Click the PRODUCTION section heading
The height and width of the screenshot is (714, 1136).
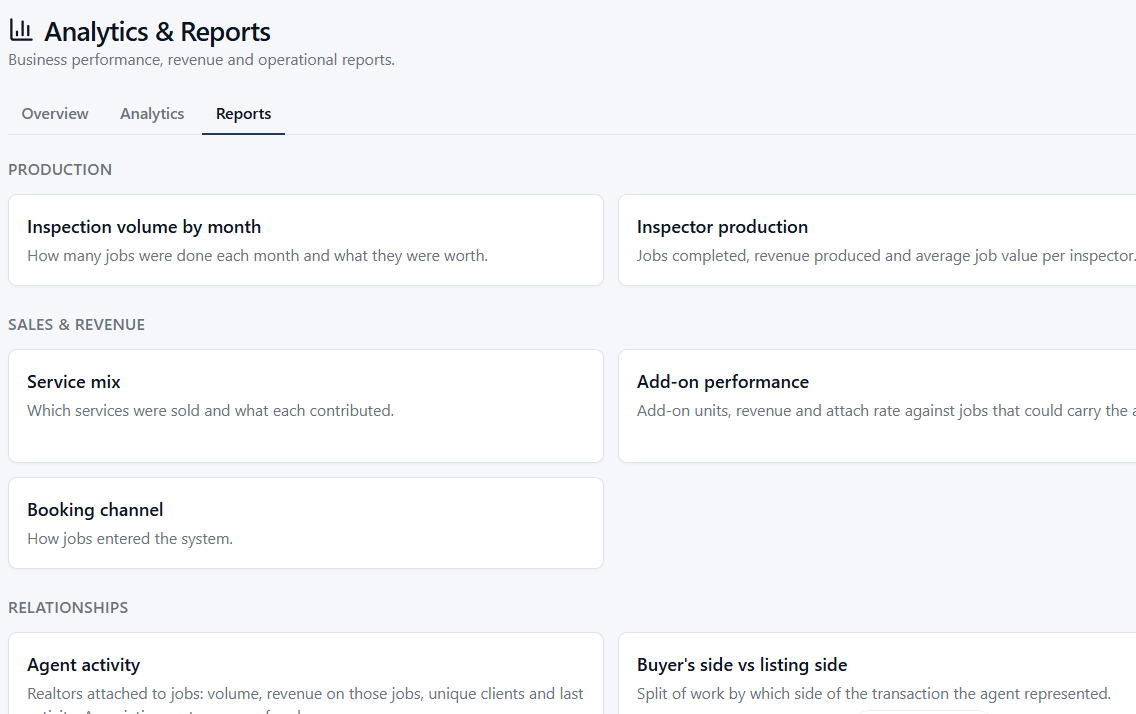coord(60,169)
